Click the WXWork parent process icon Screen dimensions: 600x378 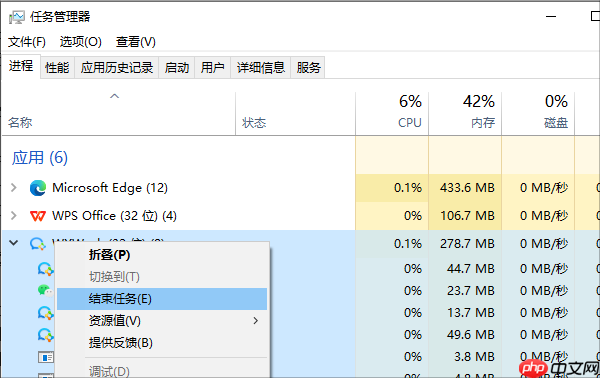(x=38, y=244)
